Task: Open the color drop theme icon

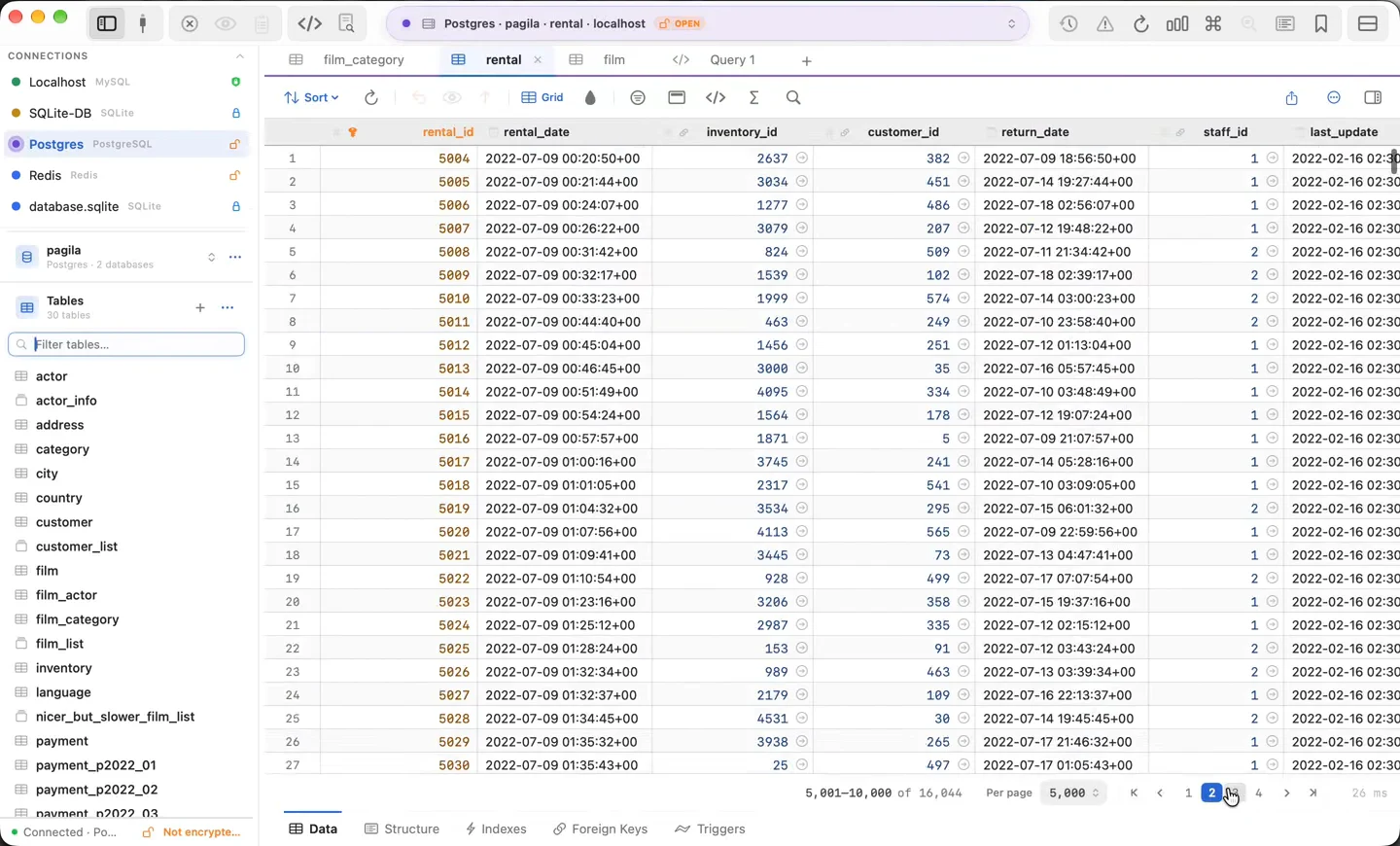Action: [x=590, y=97]
